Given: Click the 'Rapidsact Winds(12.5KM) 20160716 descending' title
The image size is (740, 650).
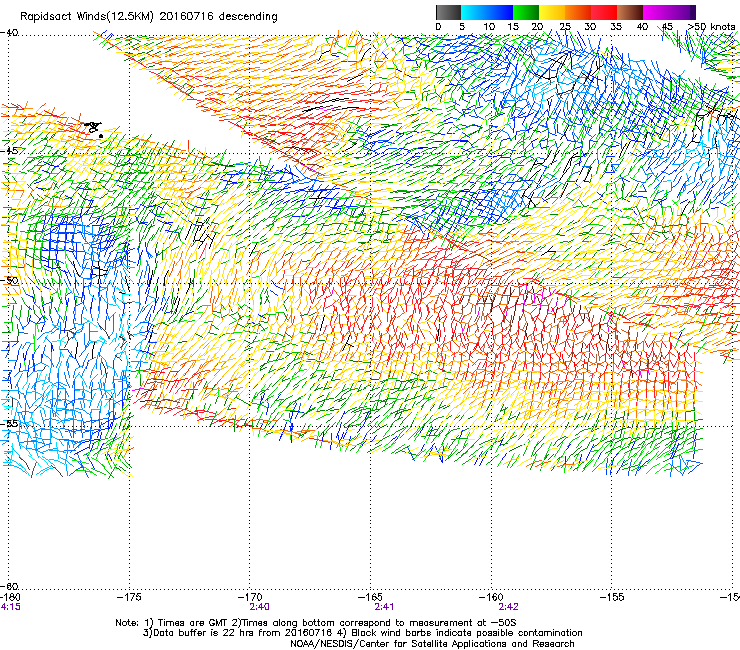Looking at the screenshot, I should [149, 16].
